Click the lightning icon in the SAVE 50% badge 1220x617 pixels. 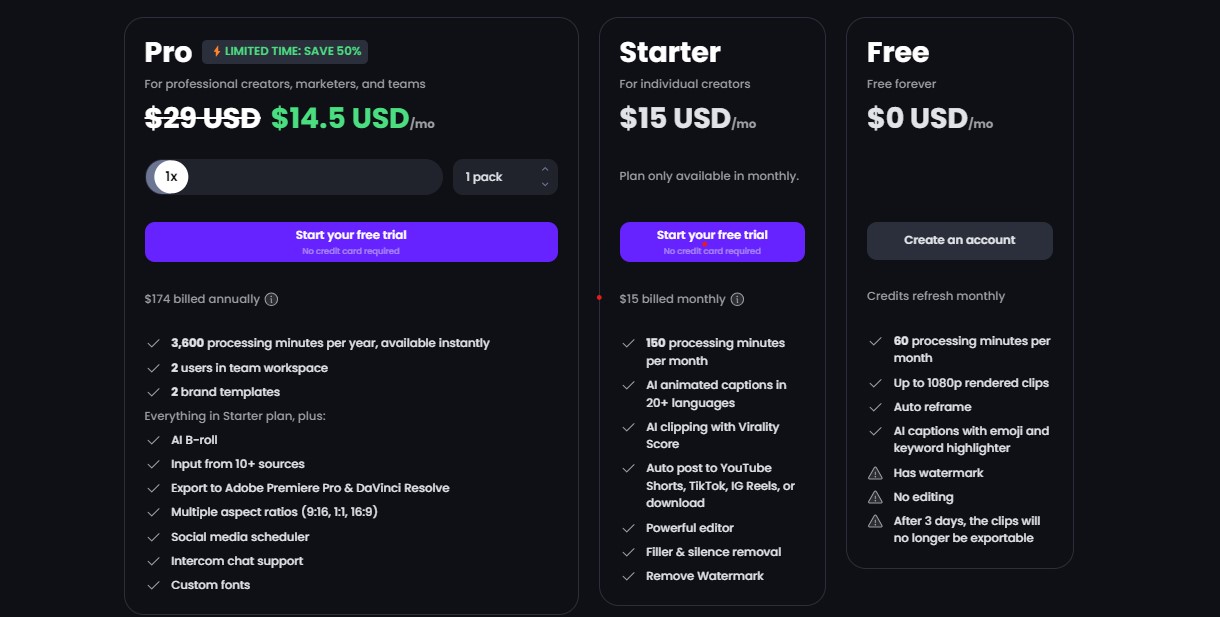pos(216,51)
